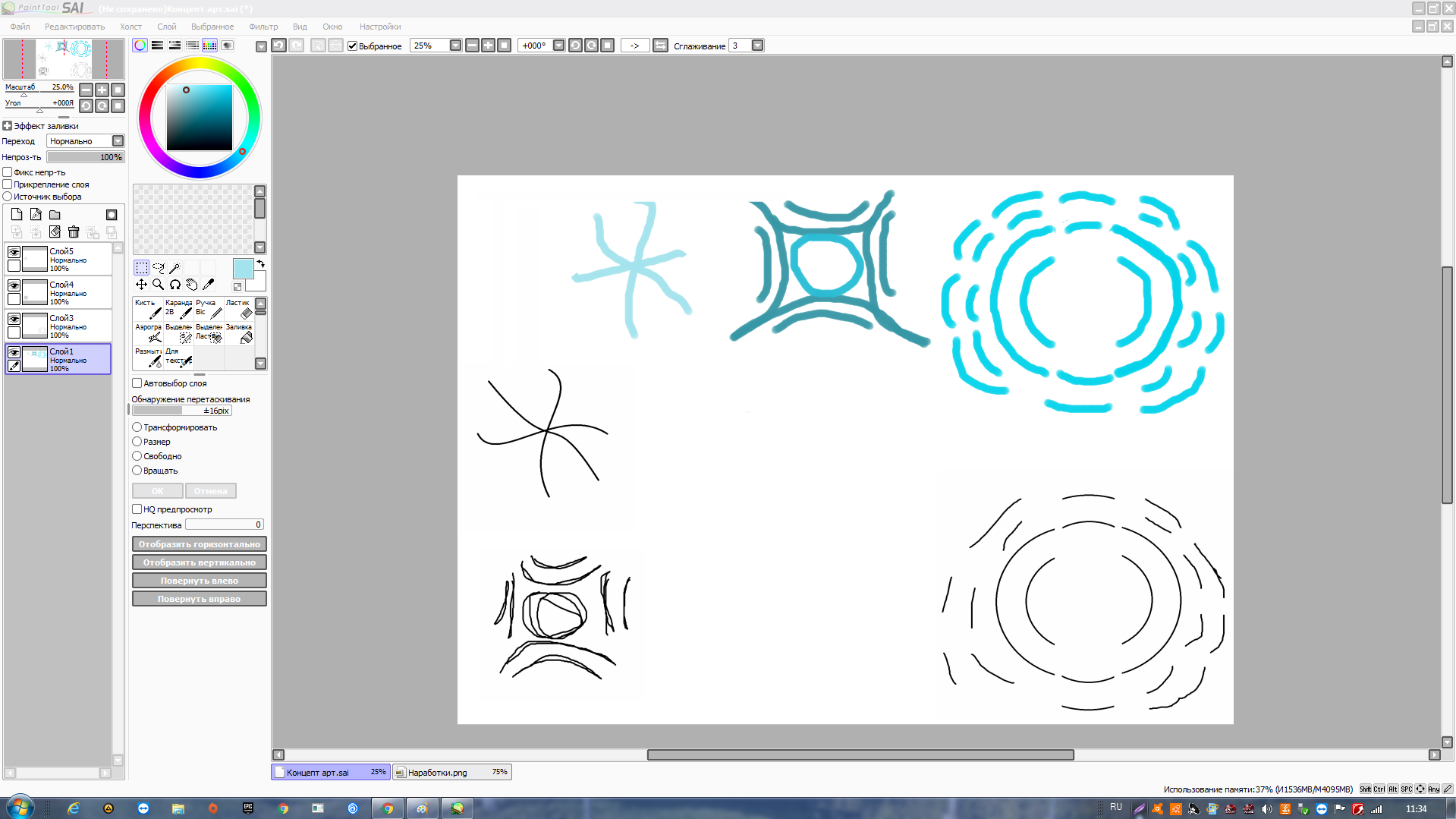Delete layer with the trash icon

tap(74, 232)
